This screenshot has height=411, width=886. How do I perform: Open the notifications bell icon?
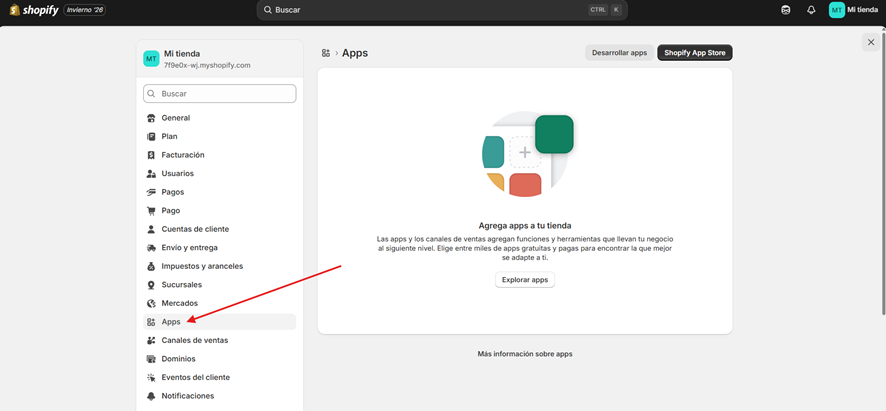(x=811, y=10)
